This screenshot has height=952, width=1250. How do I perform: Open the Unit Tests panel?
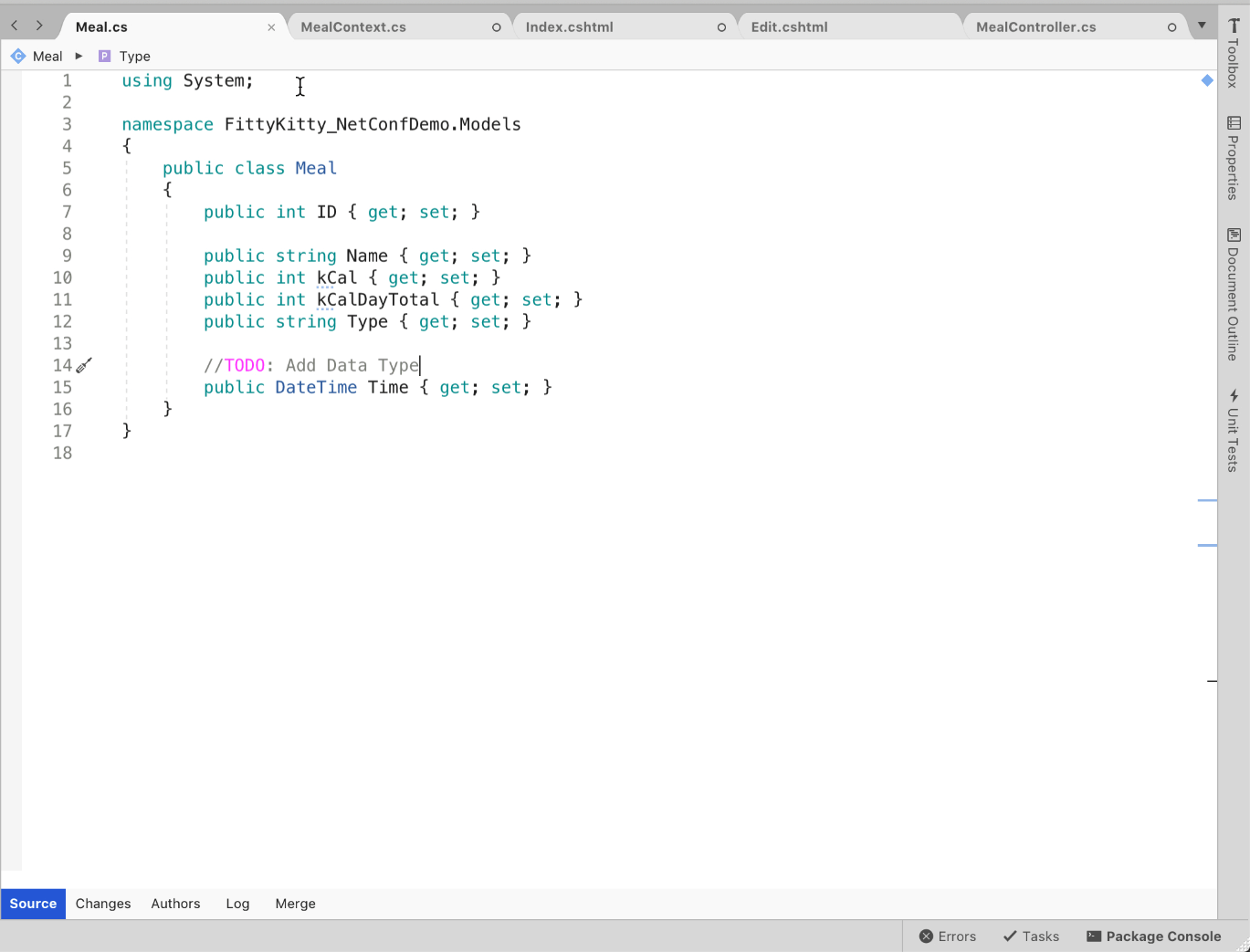click(1234, 430)
